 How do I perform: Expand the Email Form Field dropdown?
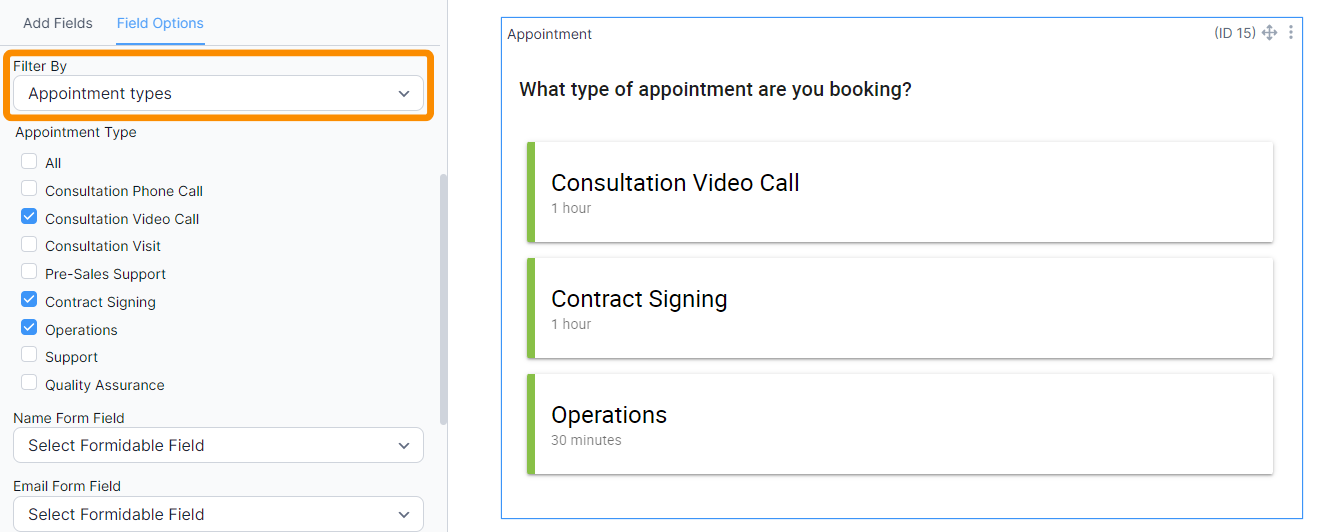click(218, 514)
